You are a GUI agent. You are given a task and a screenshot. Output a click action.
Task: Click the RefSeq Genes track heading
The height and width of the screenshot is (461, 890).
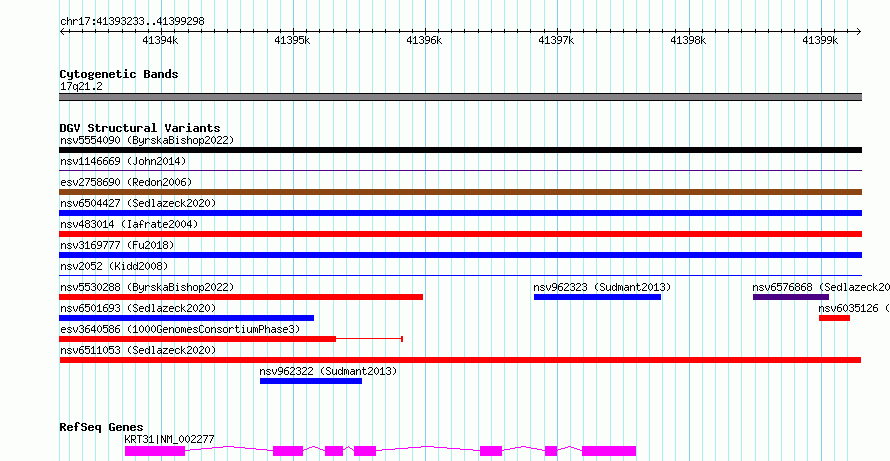tap(101, 427)
